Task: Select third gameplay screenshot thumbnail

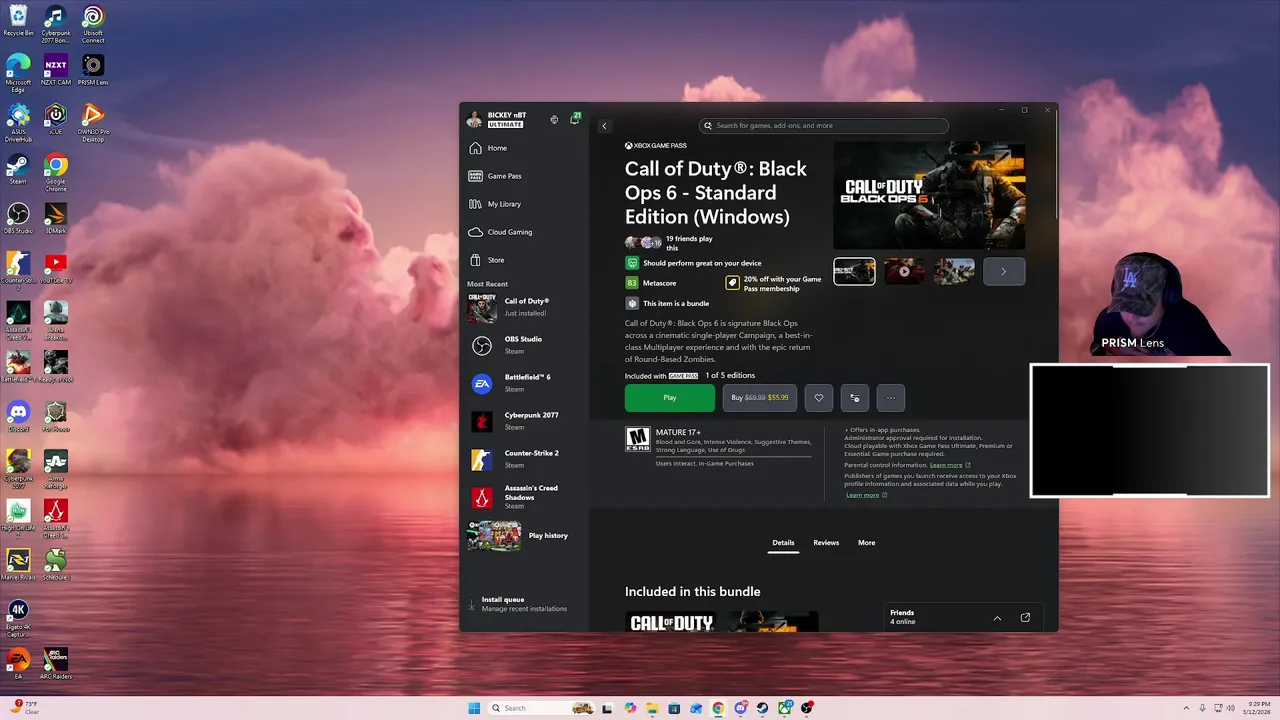Action: coord(954,271)
